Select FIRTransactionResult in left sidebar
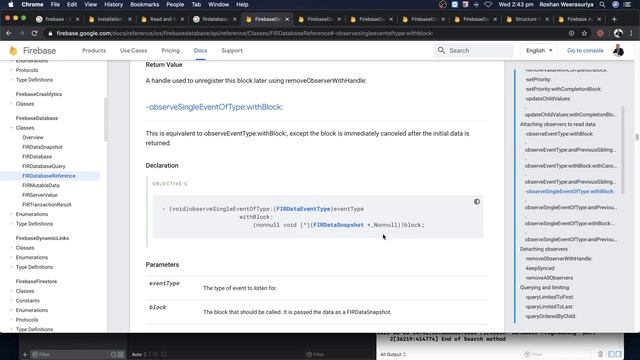Image resolution: width=640 pixels, height=360 pixels. pyautogui.click(x=47, y=204)
